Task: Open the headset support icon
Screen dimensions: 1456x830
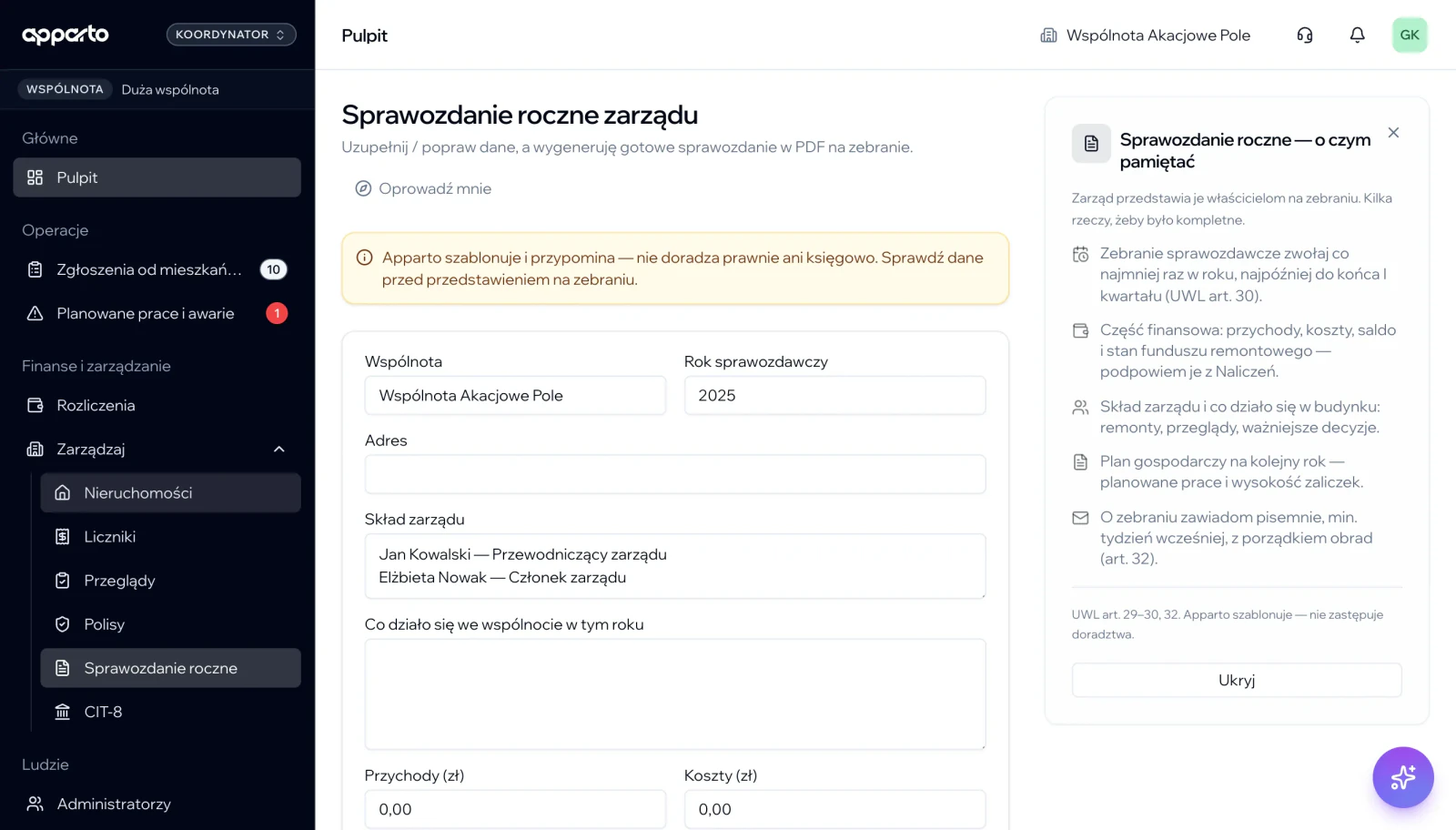Action: (x=1304, y=35)
